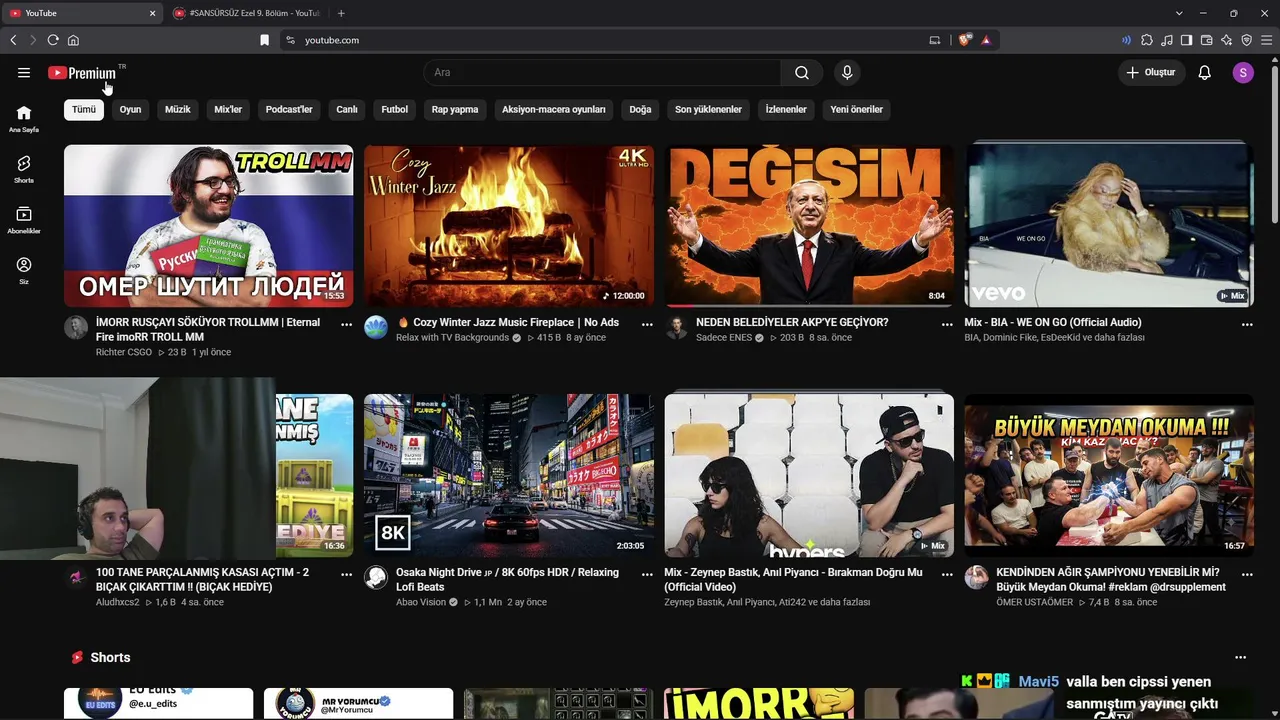Click the browser home button
1280x720 pixels.
73,40
